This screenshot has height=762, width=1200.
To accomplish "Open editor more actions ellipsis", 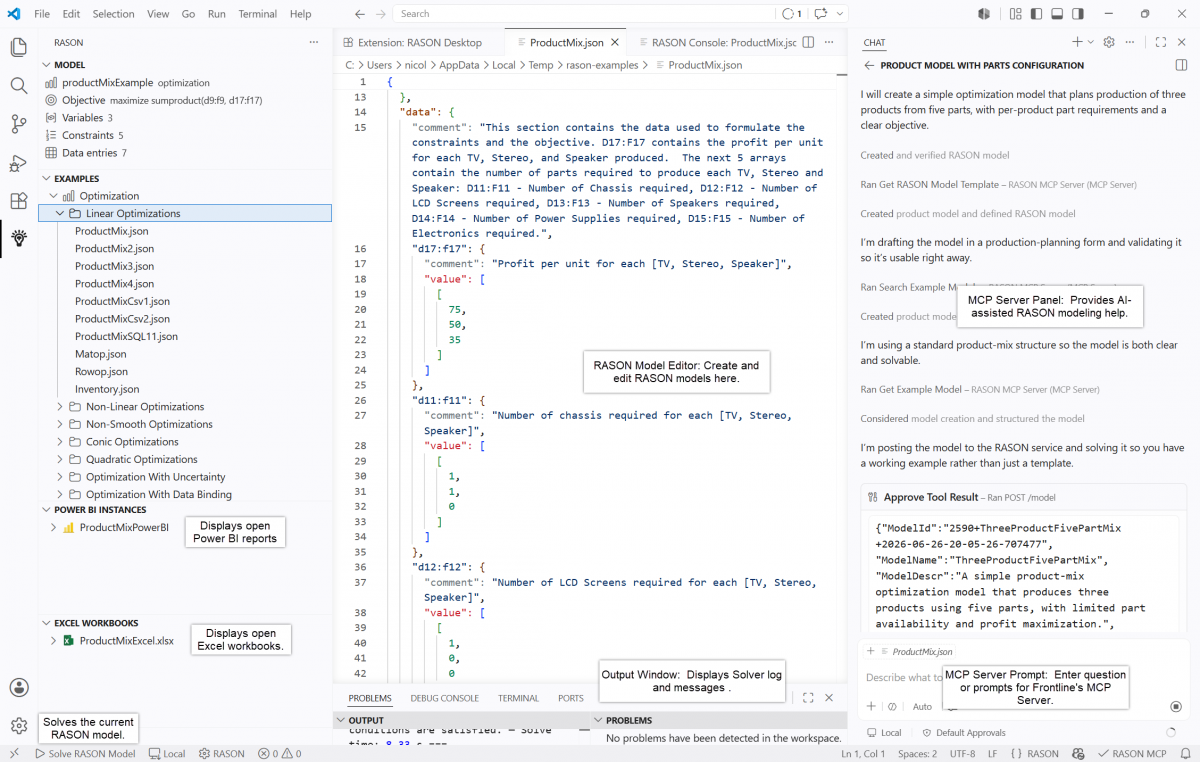I will (x=828, y=43).
